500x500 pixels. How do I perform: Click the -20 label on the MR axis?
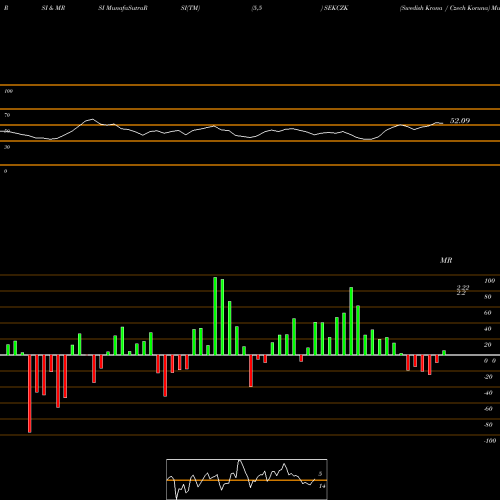(x=488, y=377)
